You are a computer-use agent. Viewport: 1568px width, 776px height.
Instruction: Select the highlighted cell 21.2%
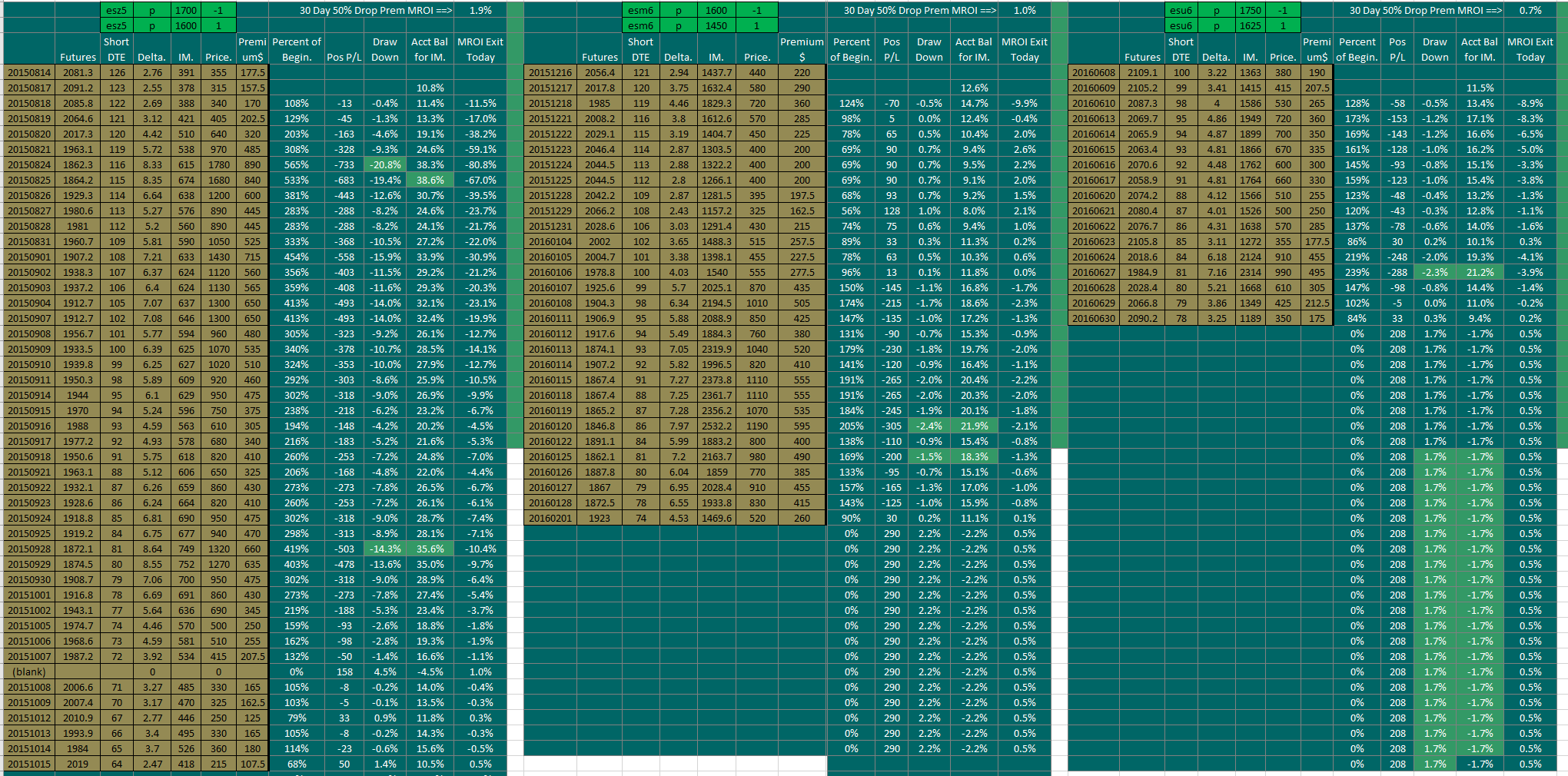pyautogui.click(x=1480, y=273)
